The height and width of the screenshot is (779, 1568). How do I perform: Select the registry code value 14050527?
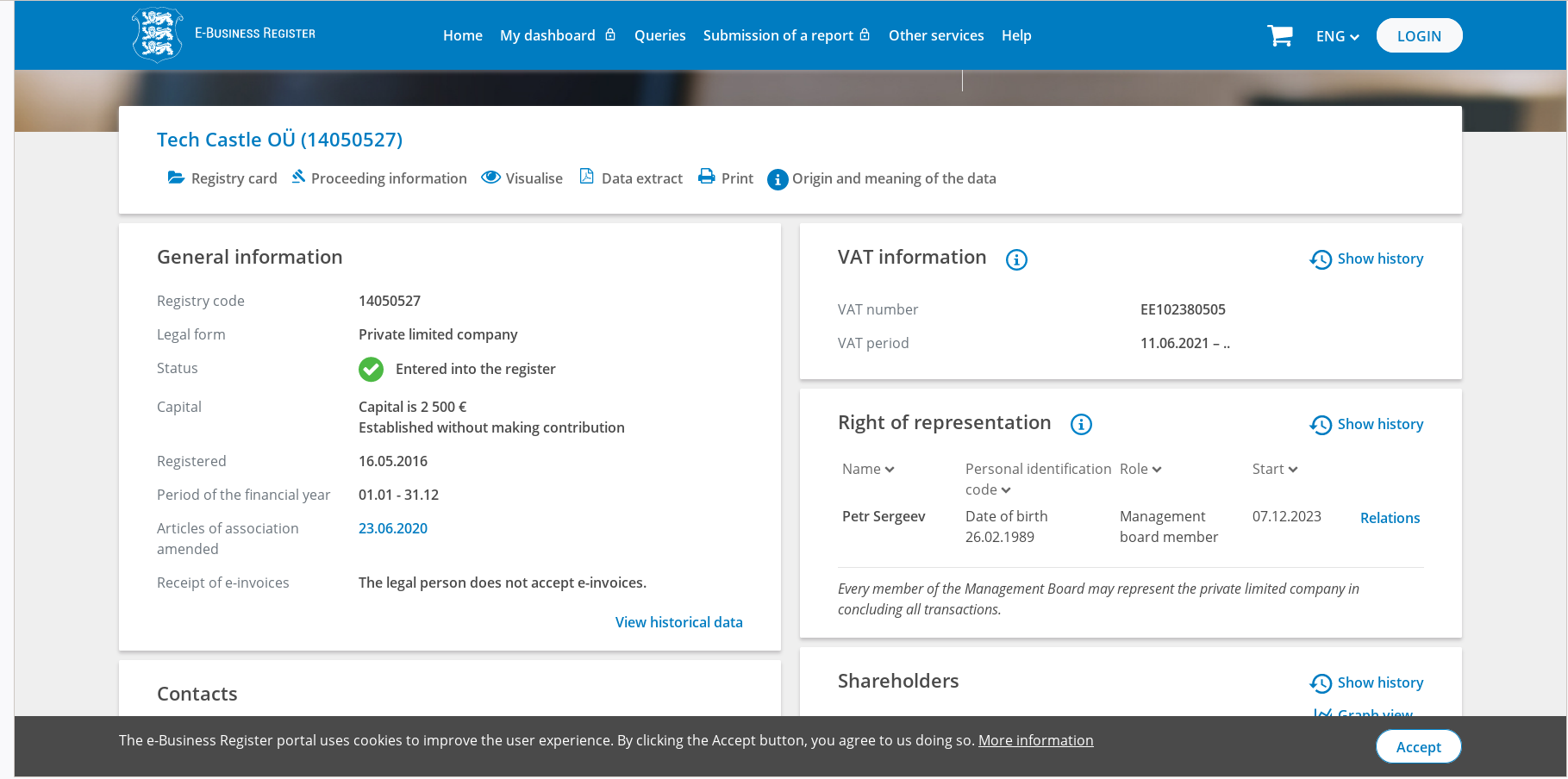[390, 301]
